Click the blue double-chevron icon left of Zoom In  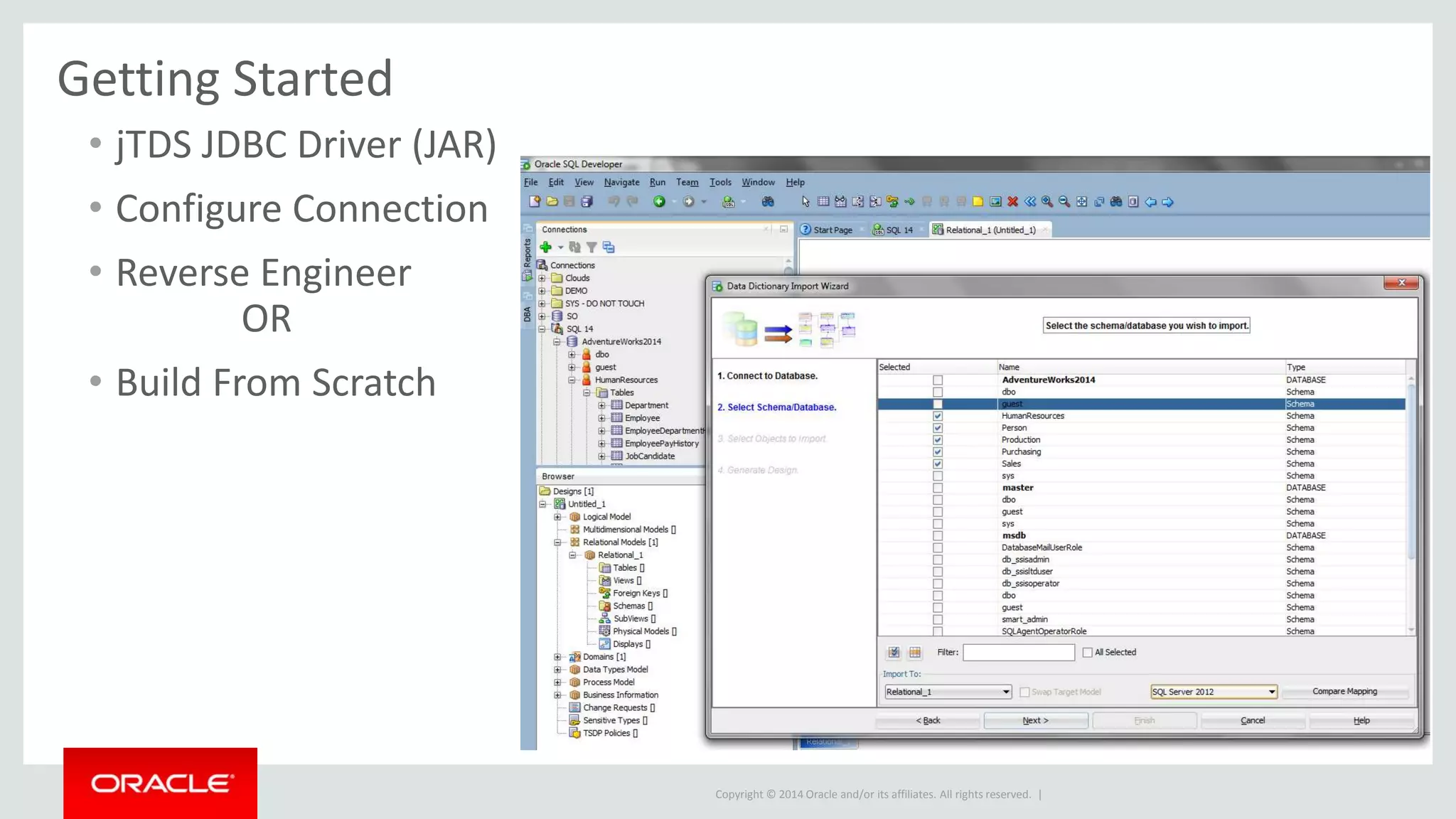(x=1030, y=202)
